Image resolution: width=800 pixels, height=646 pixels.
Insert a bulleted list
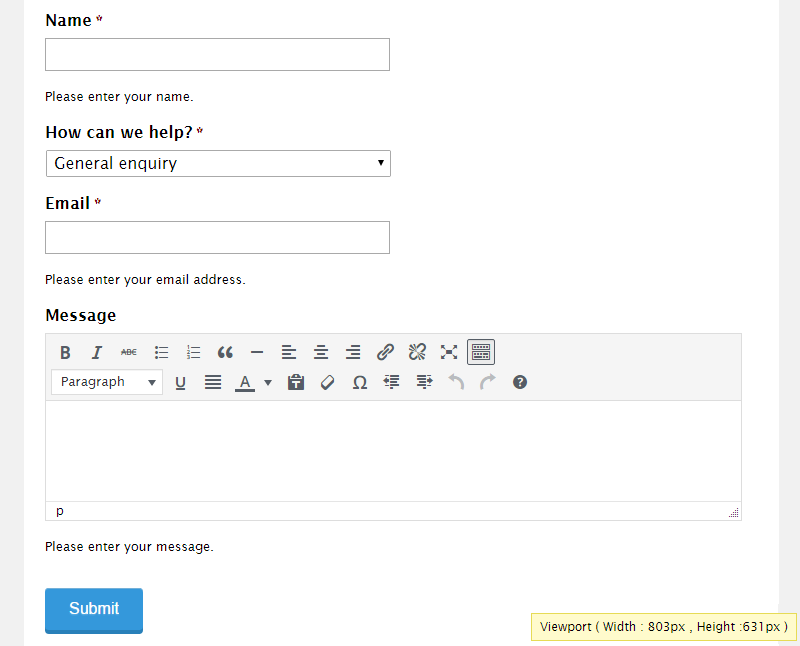pos(161,352)
